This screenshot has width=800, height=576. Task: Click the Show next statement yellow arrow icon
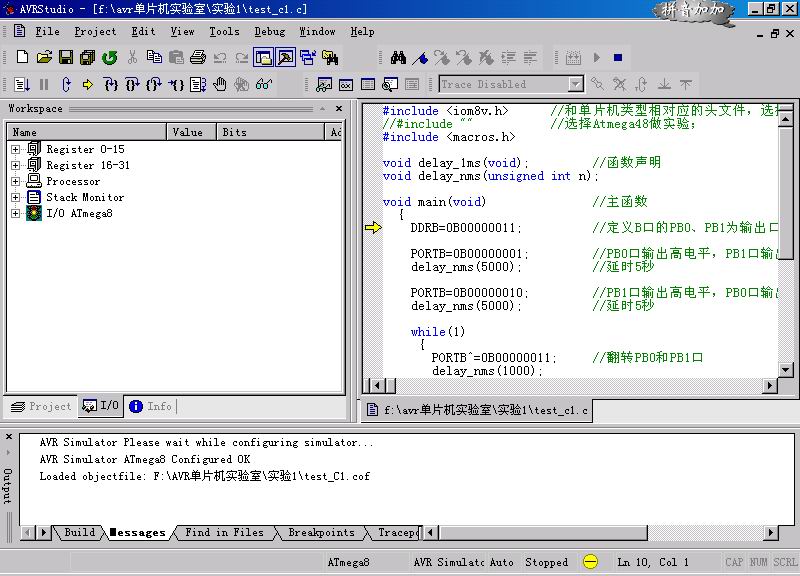(x=88, y=85)
